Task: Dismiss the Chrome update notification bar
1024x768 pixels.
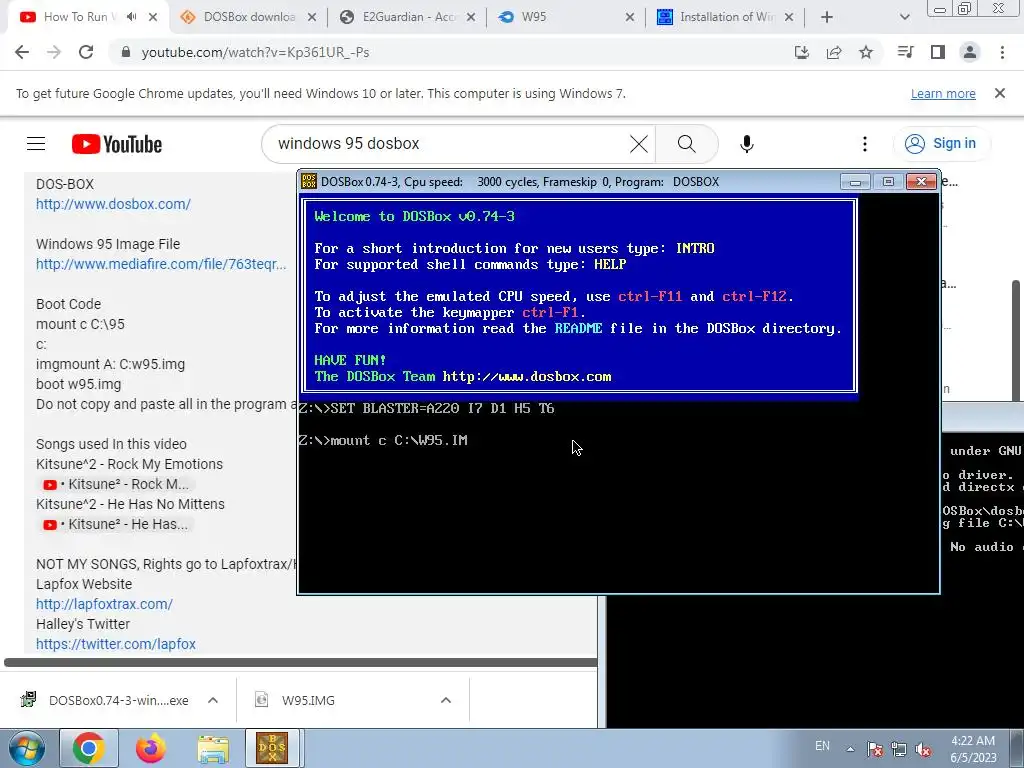Action: click(1000, 93)
